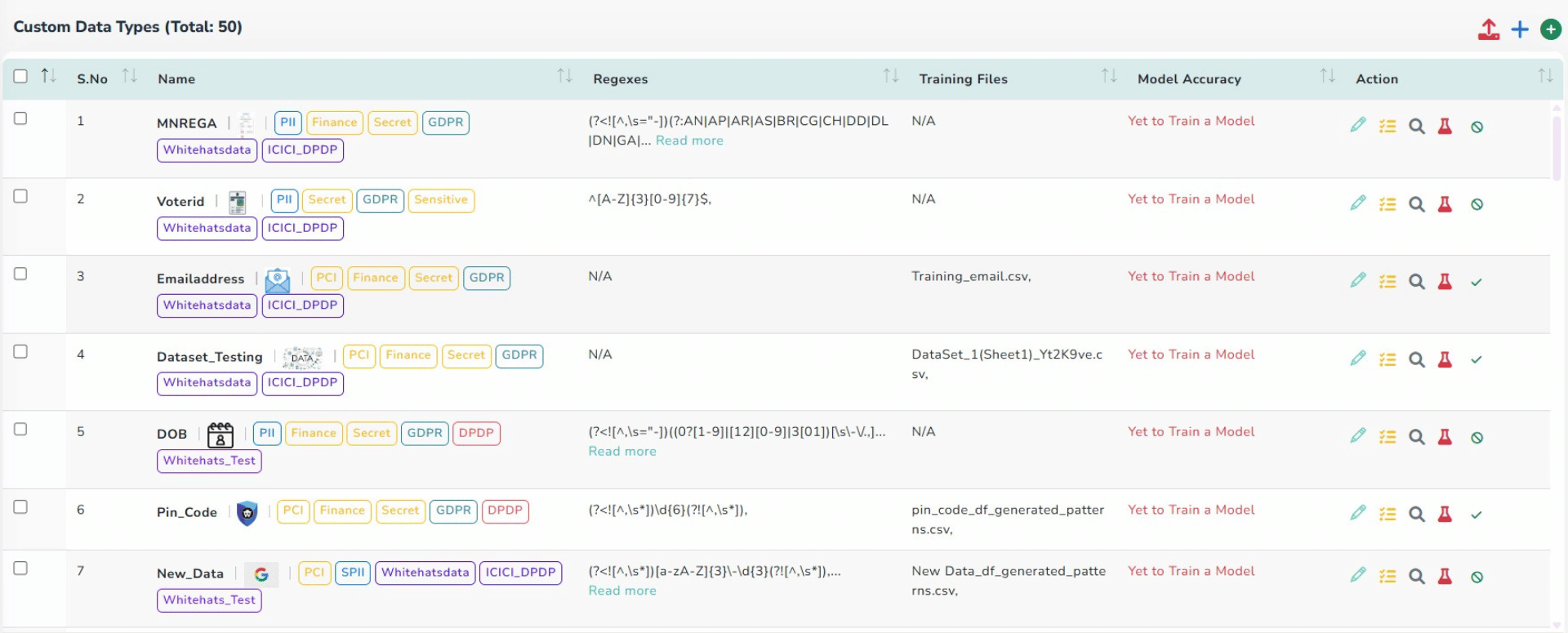Click red flask icon in Dataset_Testing row
The image size is (1568, 633).
pyautogui.click(x=1445, y=359)
